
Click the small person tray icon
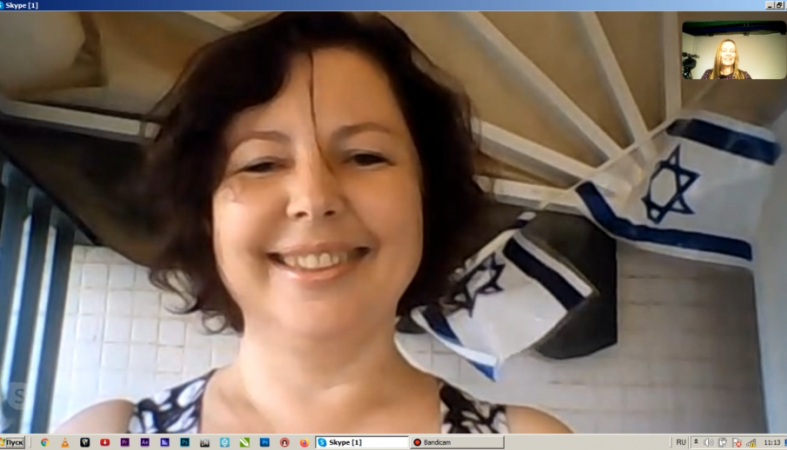click(x=696, y=442)
